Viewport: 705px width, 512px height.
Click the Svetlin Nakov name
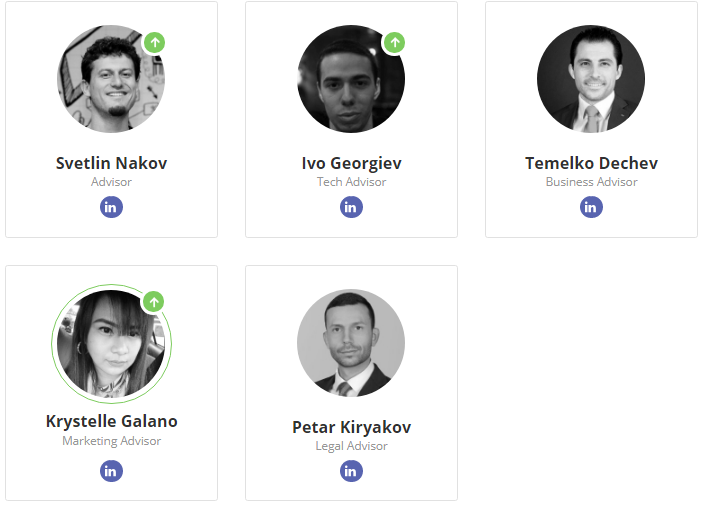(x=111, y=163)
